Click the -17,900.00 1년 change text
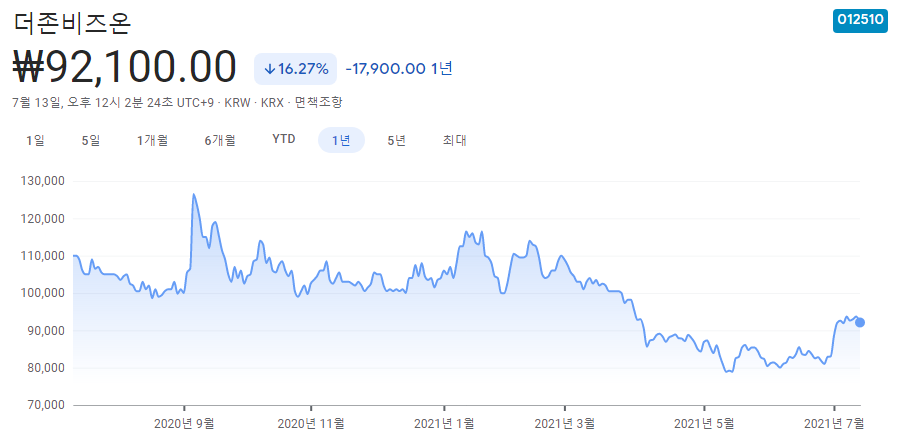 [x=399, y=69]
